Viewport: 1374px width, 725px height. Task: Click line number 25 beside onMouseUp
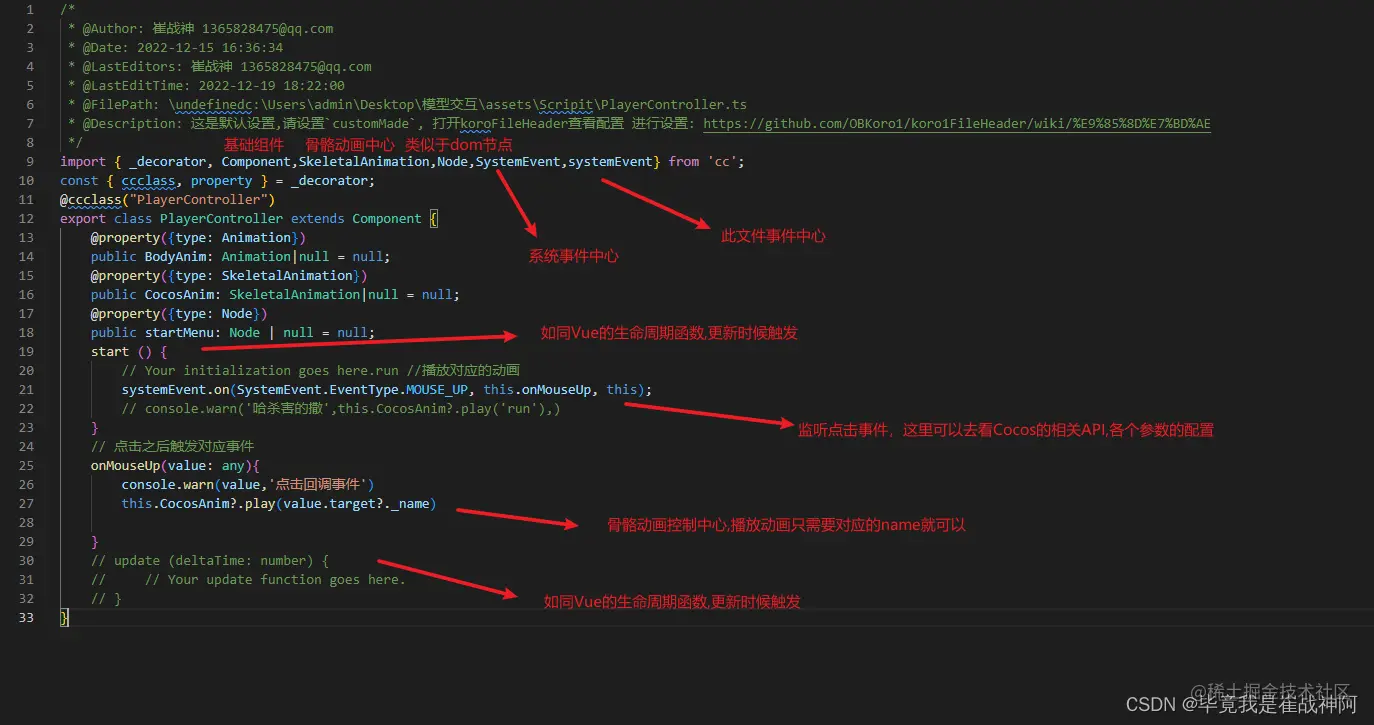[27, 466]
